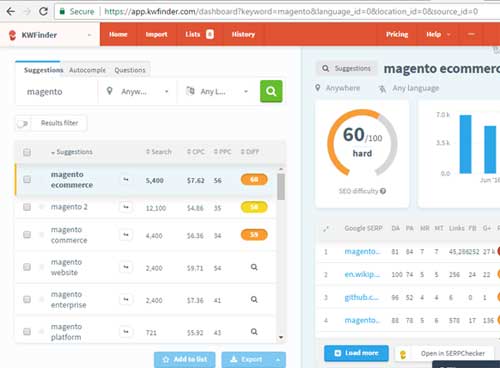Open the en.wikip... SERP result link
500x368 pixels.
pos(362,274)
